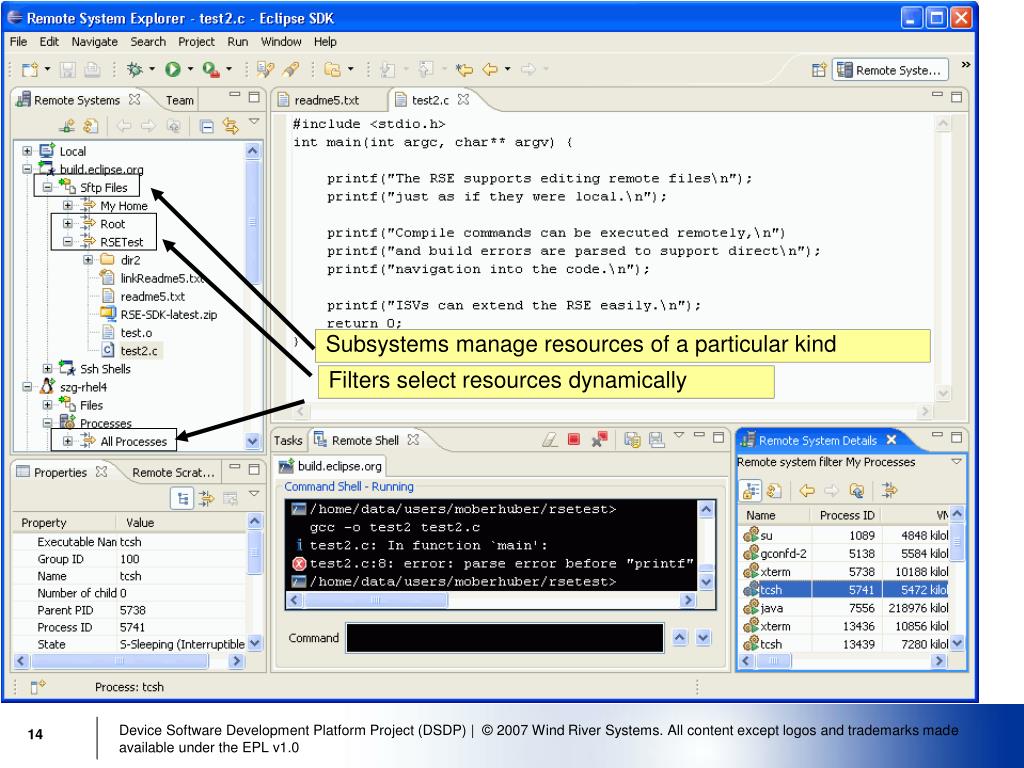The height and width of the screenshot is (768, 1024).
Task: Collapse the Sftp Files subsystem node
Action: 47,187
